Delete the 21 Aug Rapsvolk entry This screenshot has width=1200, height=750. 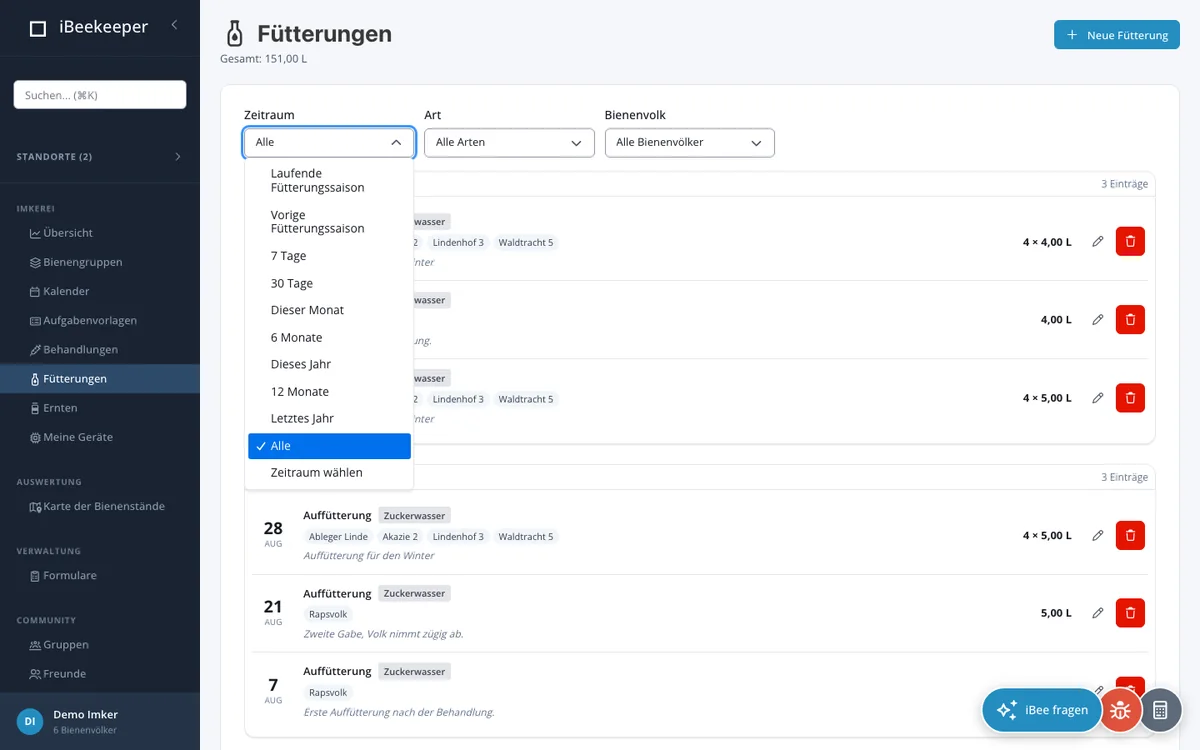[x=1130, y=612]
